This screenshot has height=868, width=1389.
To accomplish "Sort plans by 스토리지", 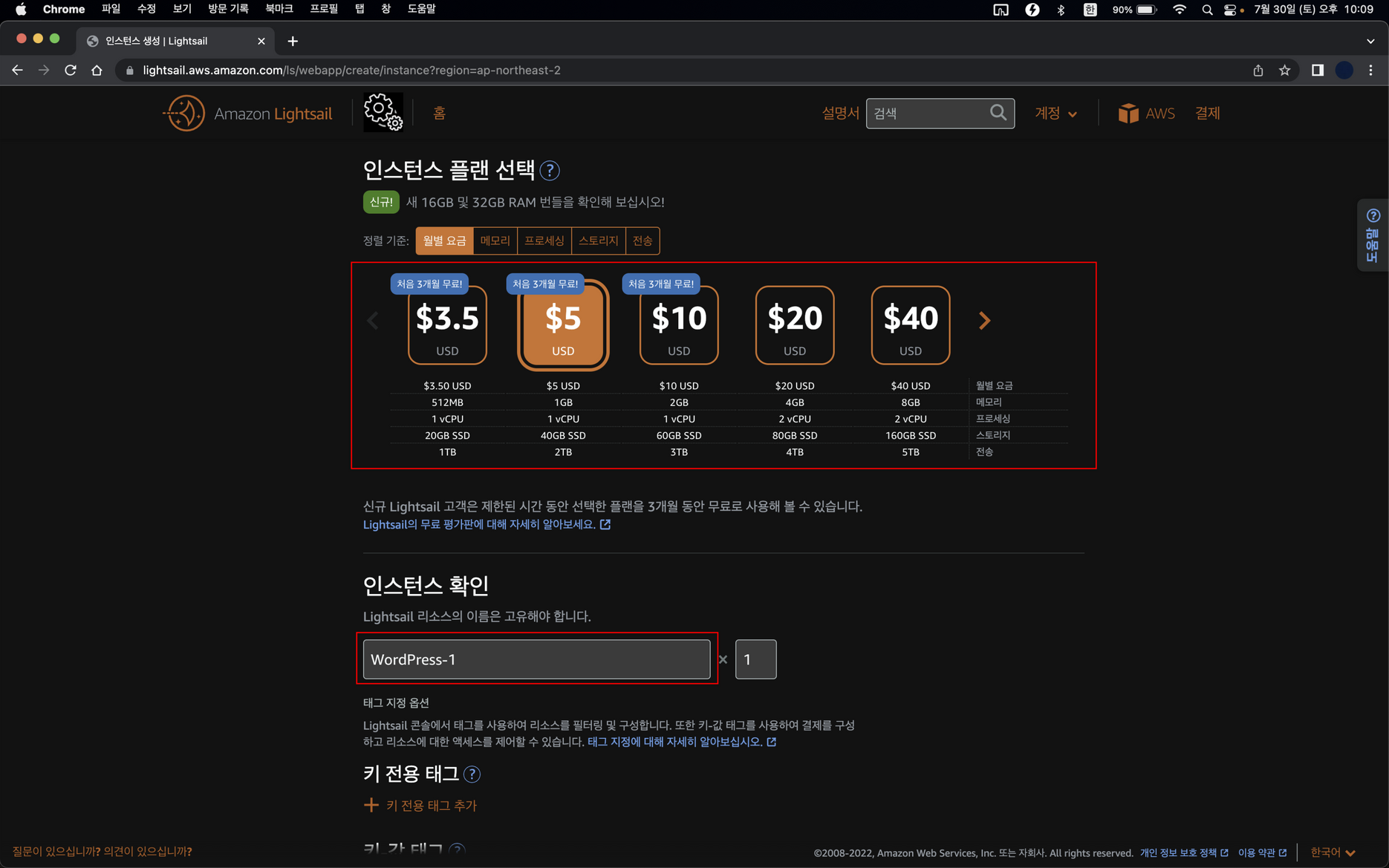I will [599, 241].
